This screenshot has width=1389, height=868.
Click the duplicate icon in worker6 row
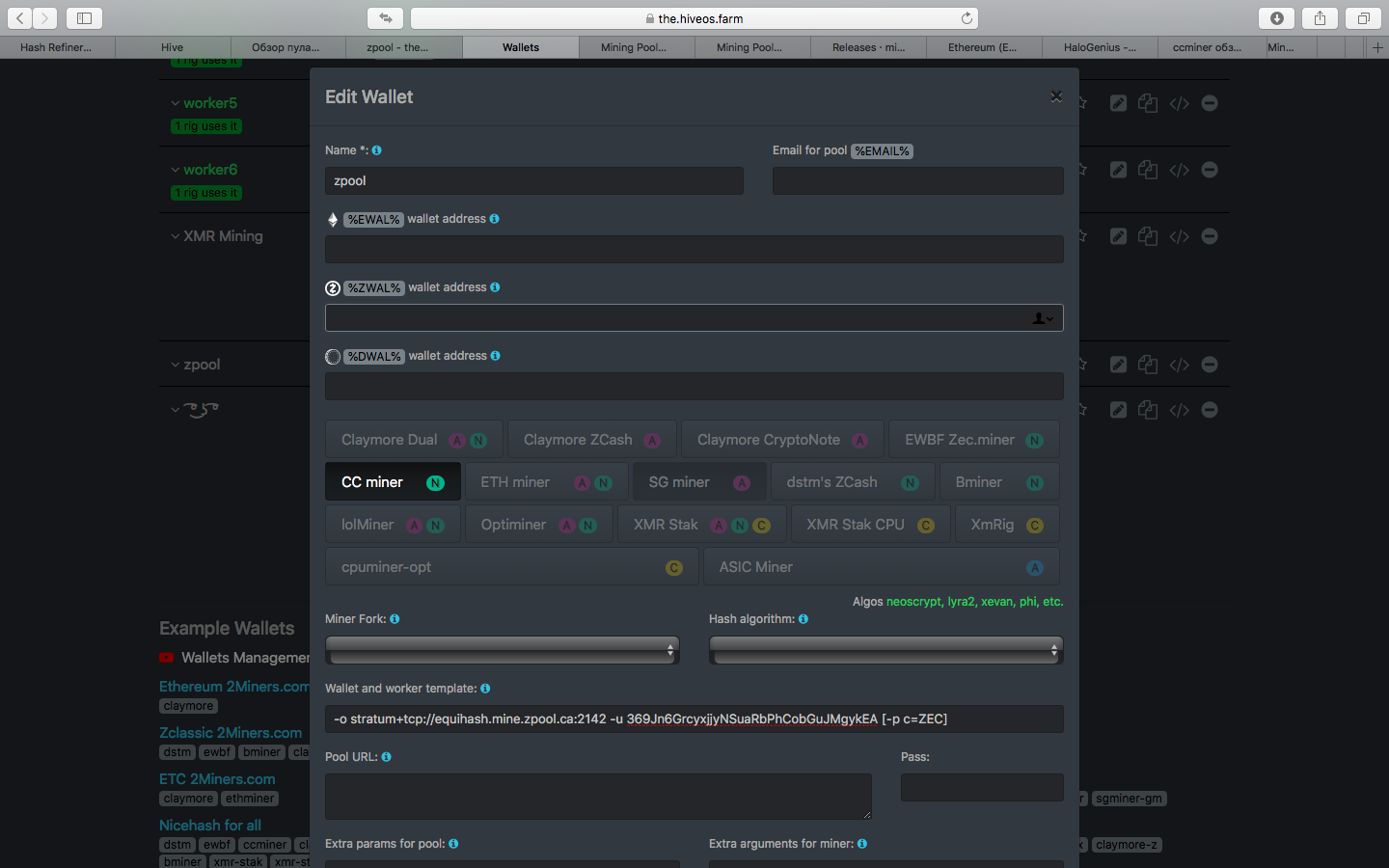(x=1148, y=170)
